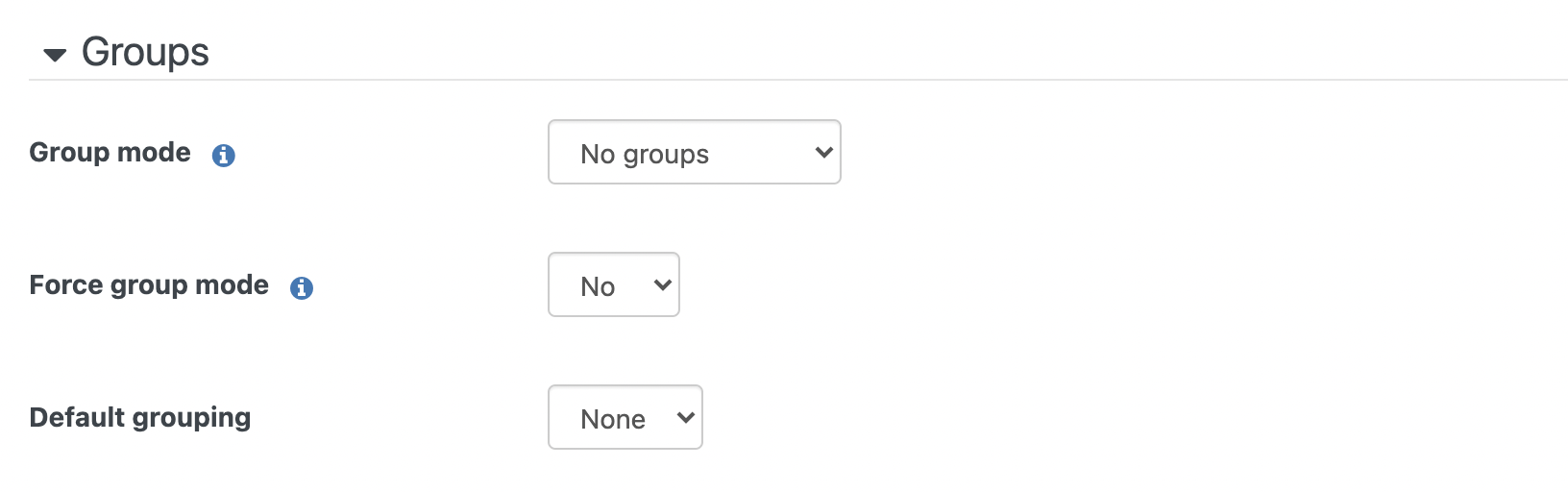Viewport: 1568px width, 492px height.
Task: Show help info icon beside Force group mode
Action: [x=302, y=287]
